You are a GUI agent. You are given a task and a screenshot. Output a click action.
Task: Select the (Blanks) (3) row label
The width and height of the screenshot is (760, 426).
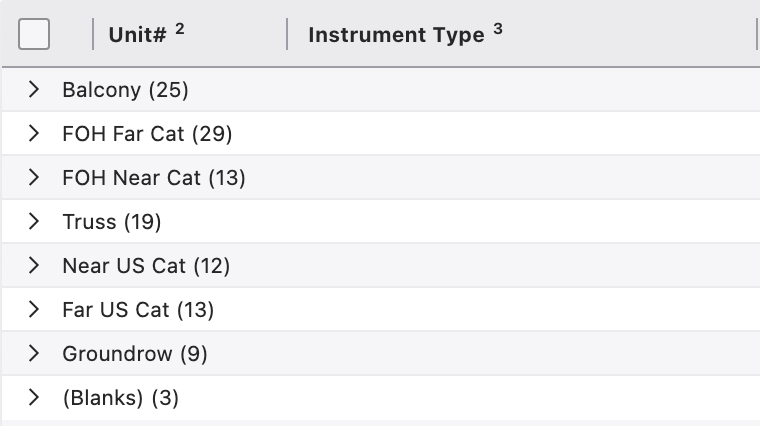120,398
